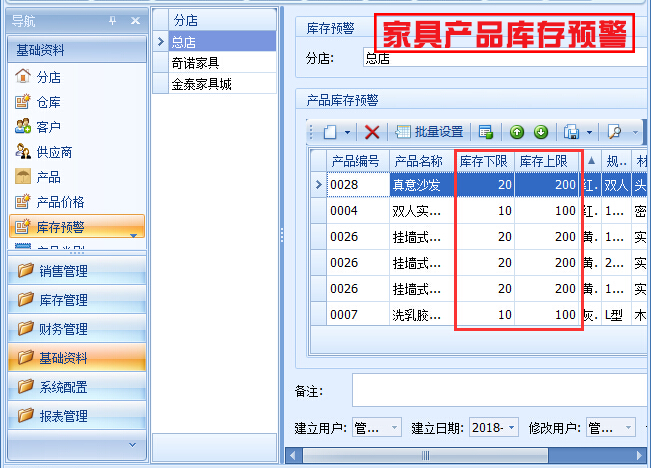
Task: Click the green move down arrow icon
Action: click(540, 132)
